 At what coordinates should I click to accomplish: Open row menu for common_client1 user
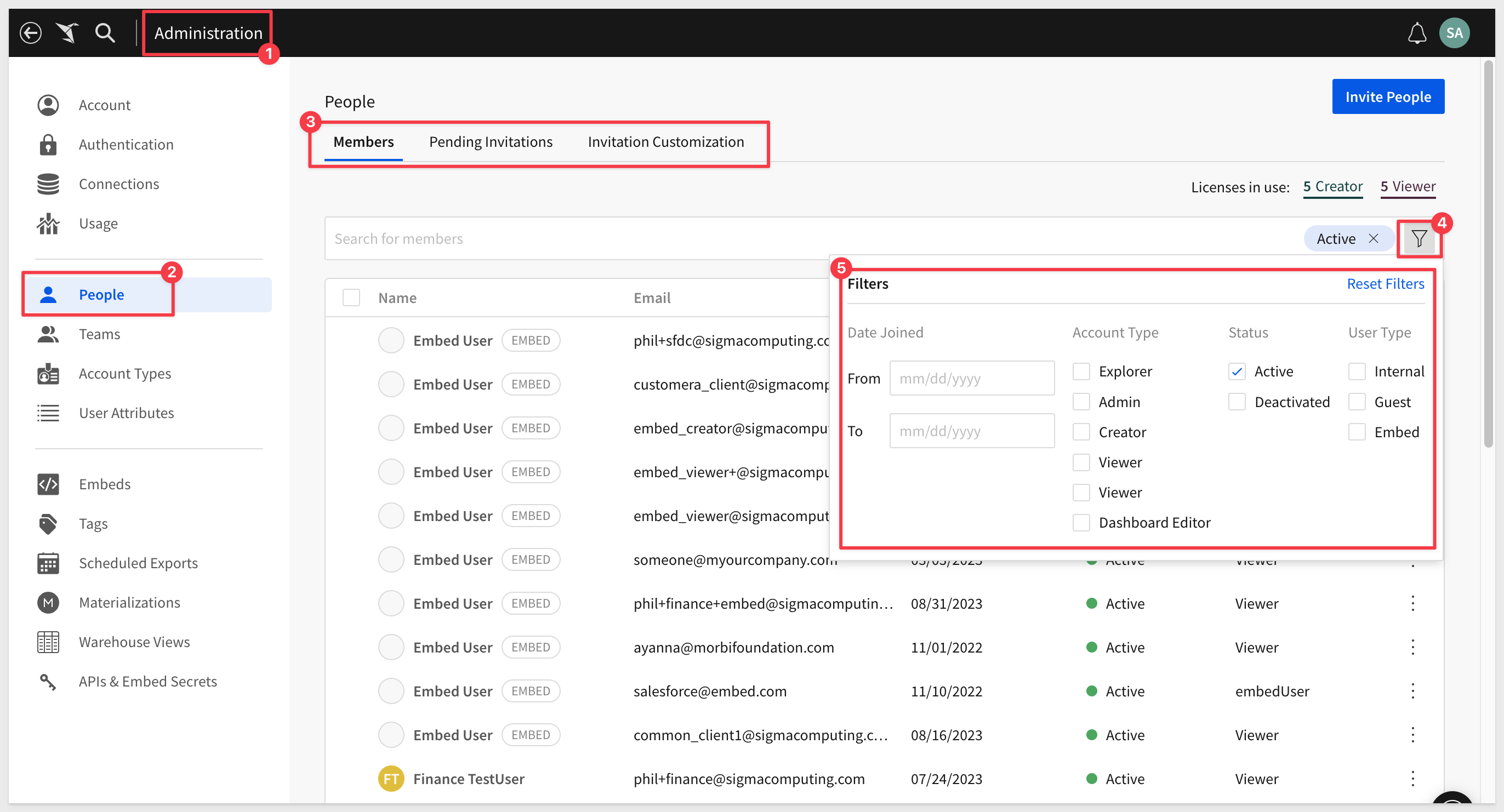click(1413, 735)
